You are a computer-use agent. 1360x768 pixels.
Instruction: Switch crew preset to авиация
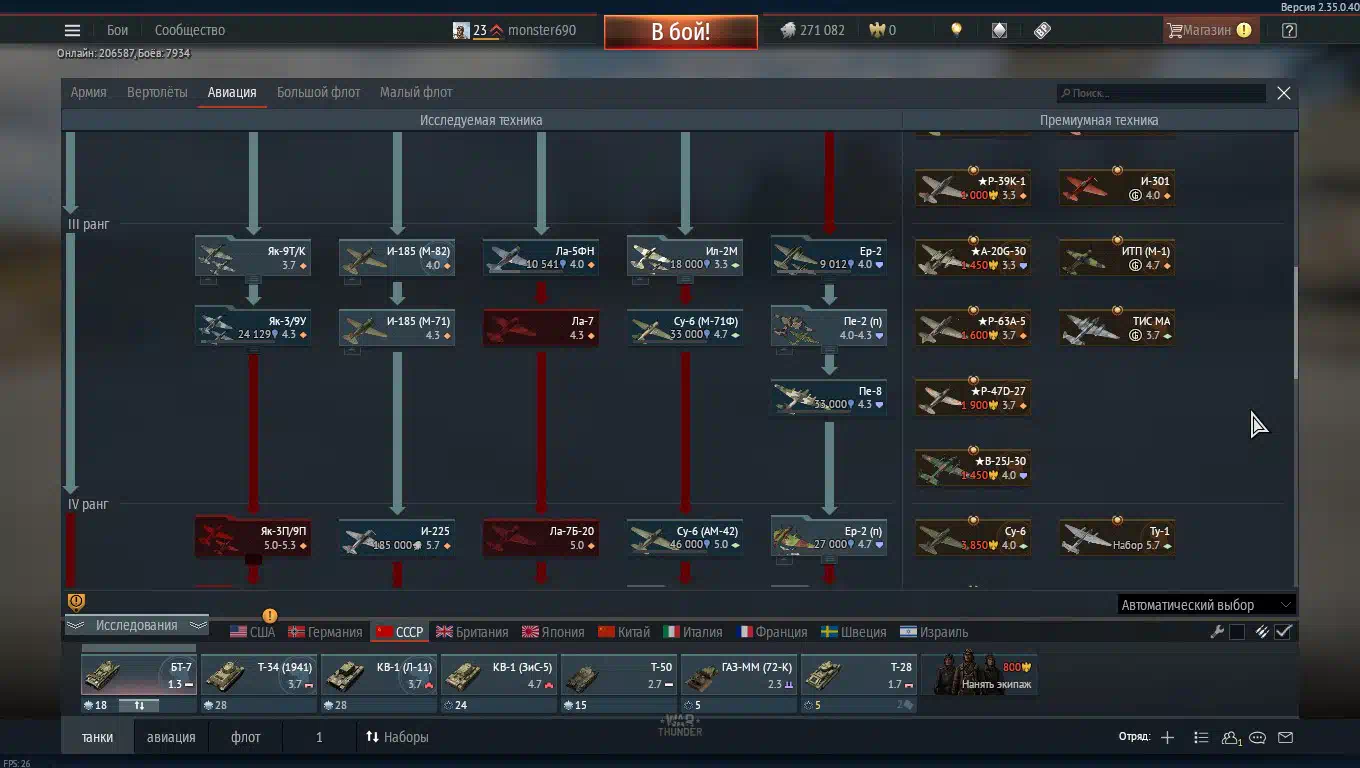click(171, 737)
